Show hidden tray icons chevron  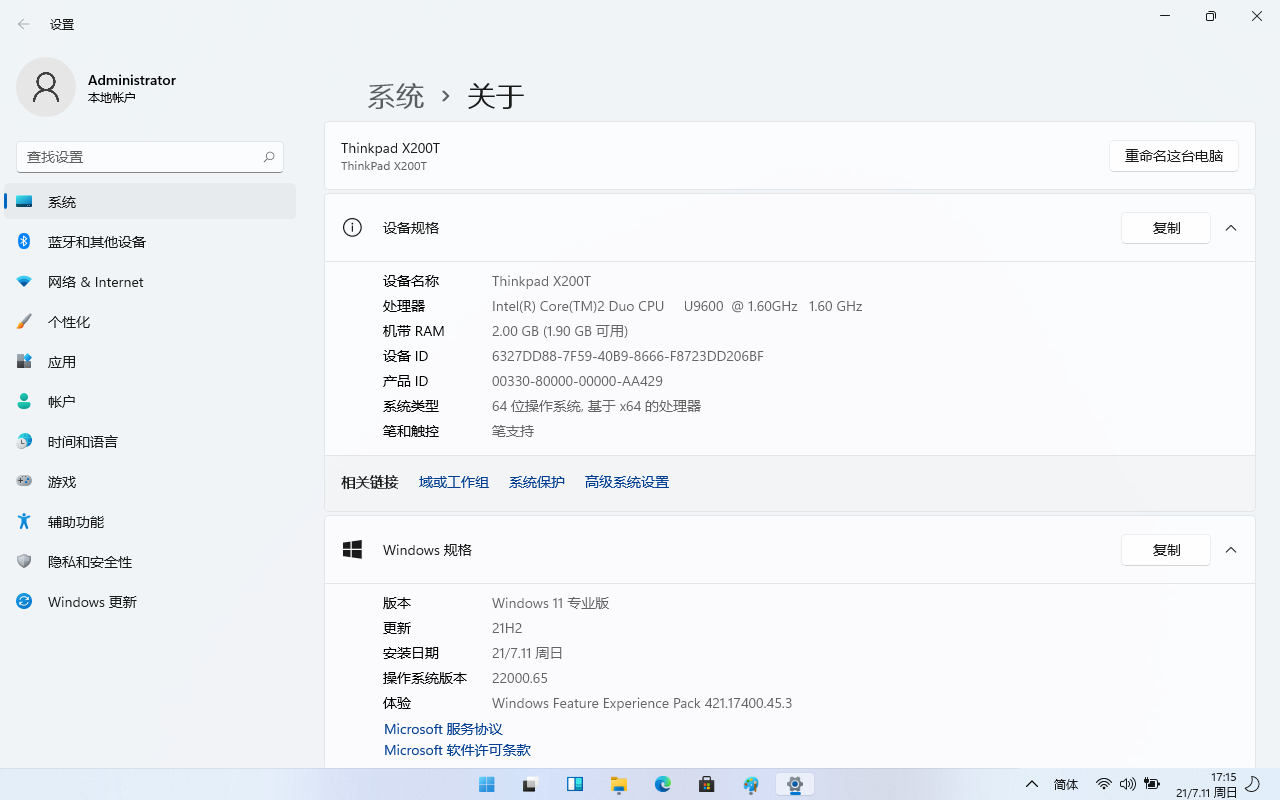click(x=1032, y=785)
